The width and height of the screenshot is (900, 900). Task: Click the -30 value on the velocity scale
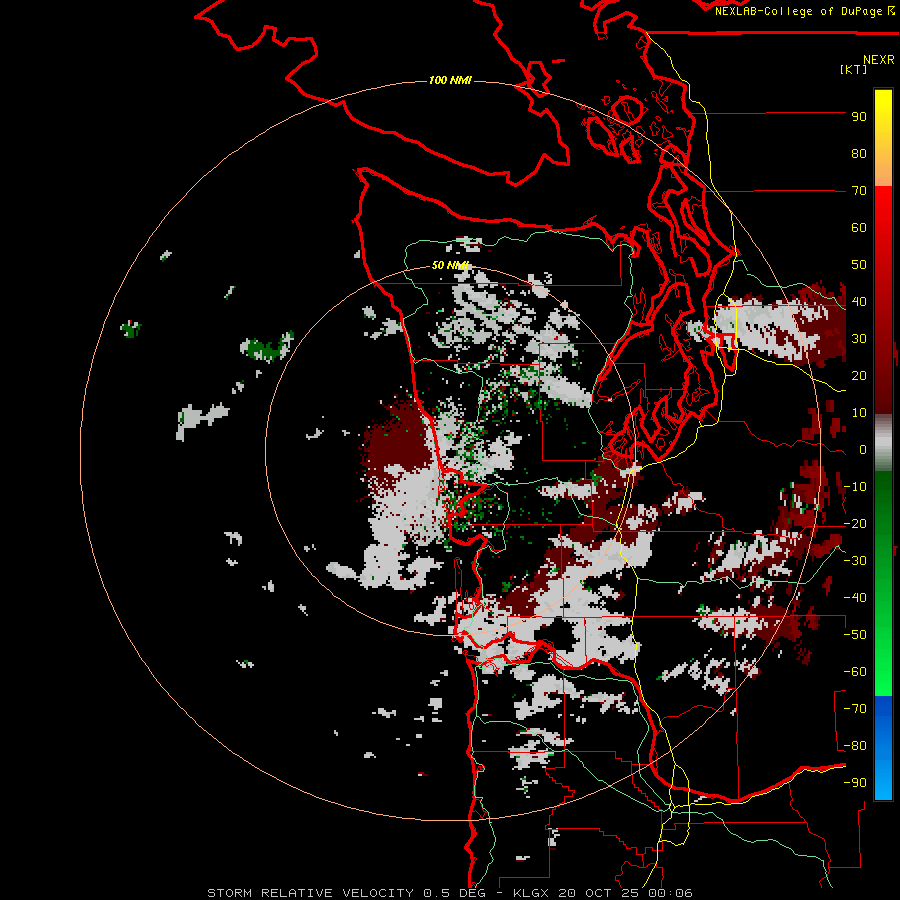point(855,561)
